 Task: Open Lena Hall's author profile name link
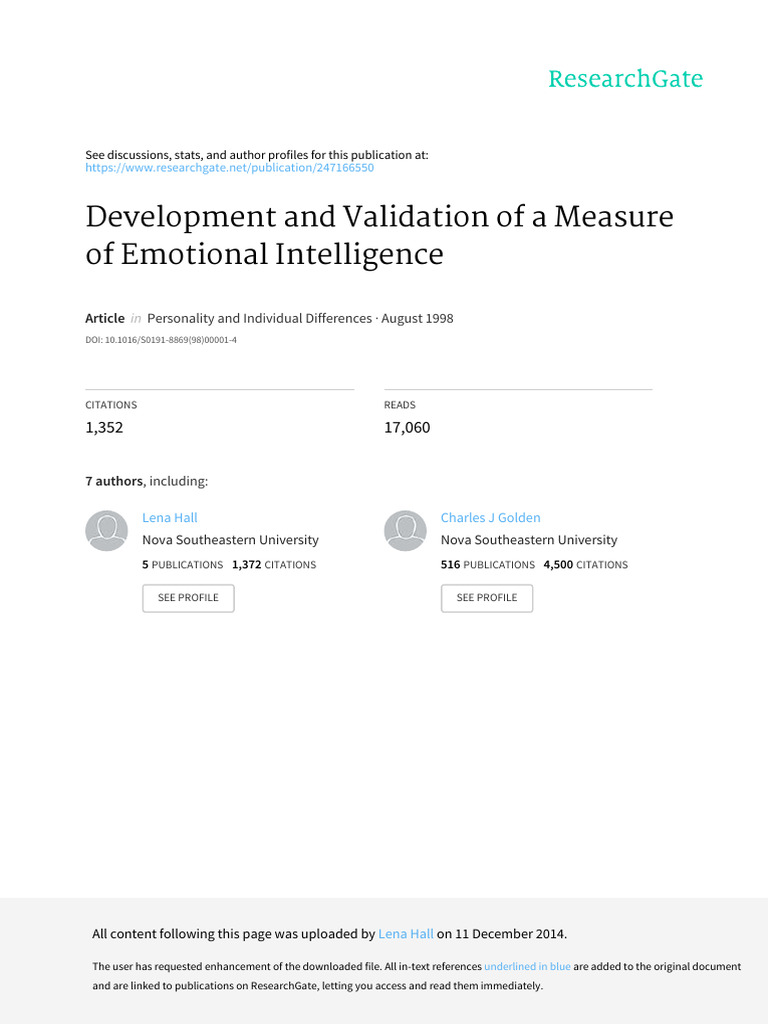pyautogui.click(x=170, y=518)
